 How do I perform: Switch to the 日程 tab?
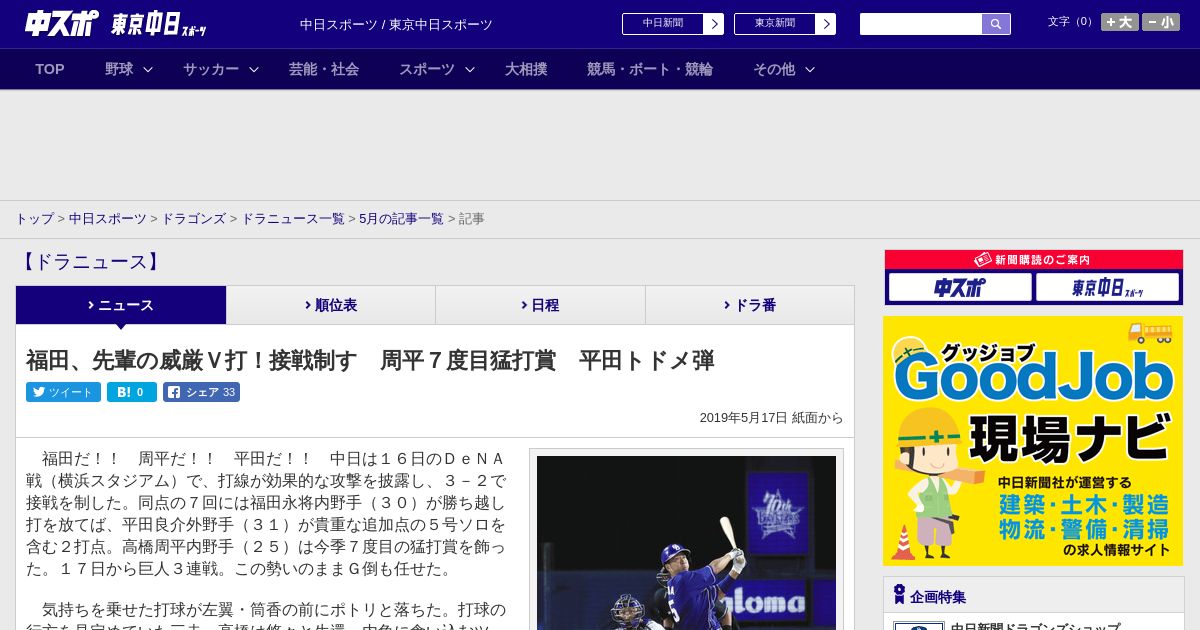point(541,305)
